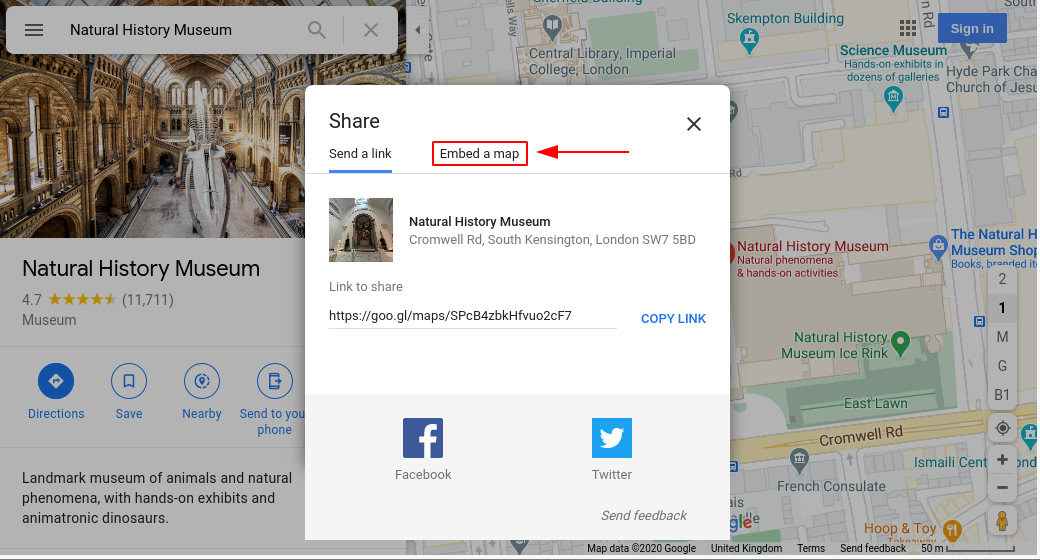Click the Skempton Building pin

click(x=749, y=40)
